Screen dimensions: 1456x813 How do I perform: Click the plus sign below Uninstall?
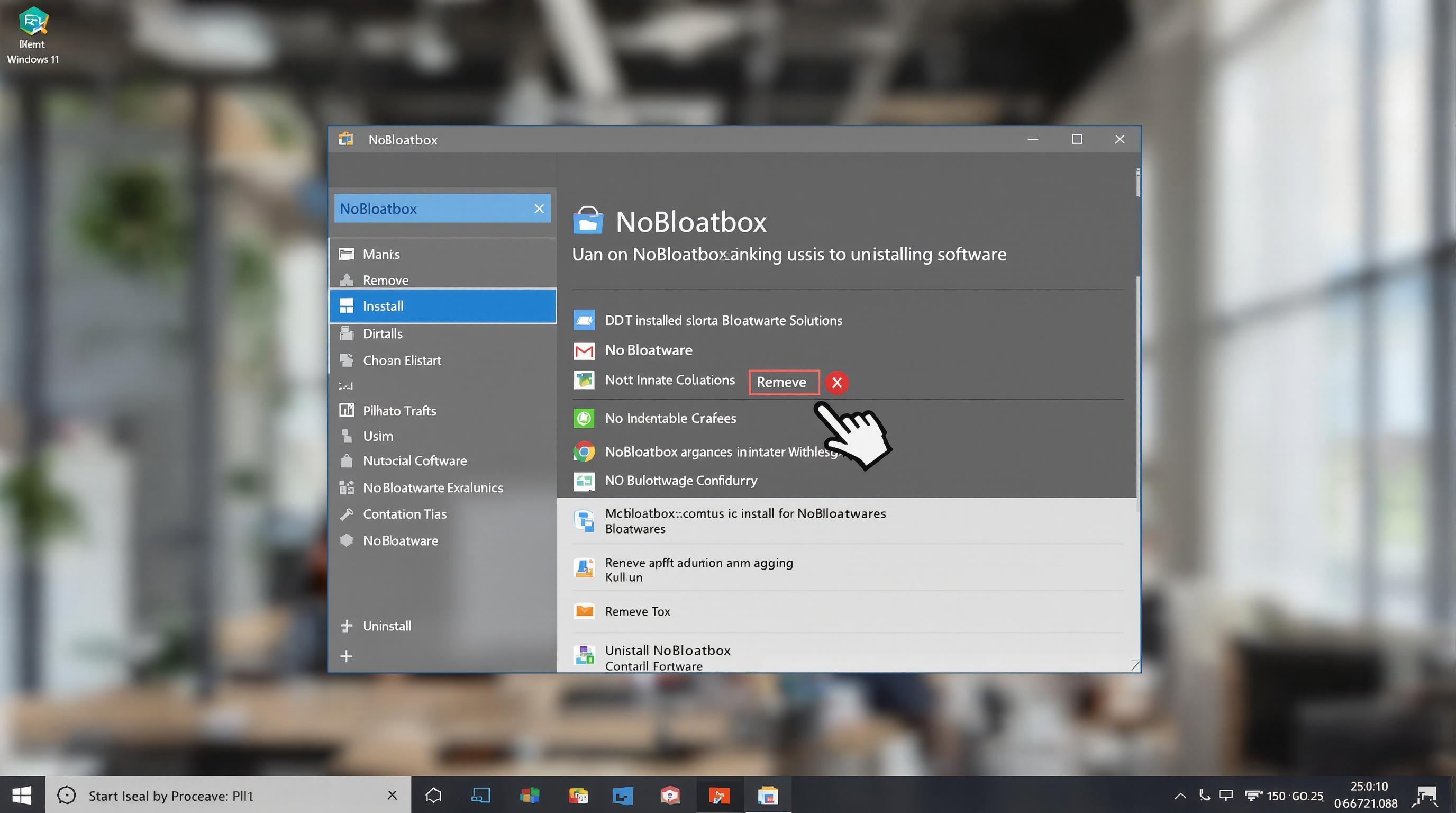point(347,656)
